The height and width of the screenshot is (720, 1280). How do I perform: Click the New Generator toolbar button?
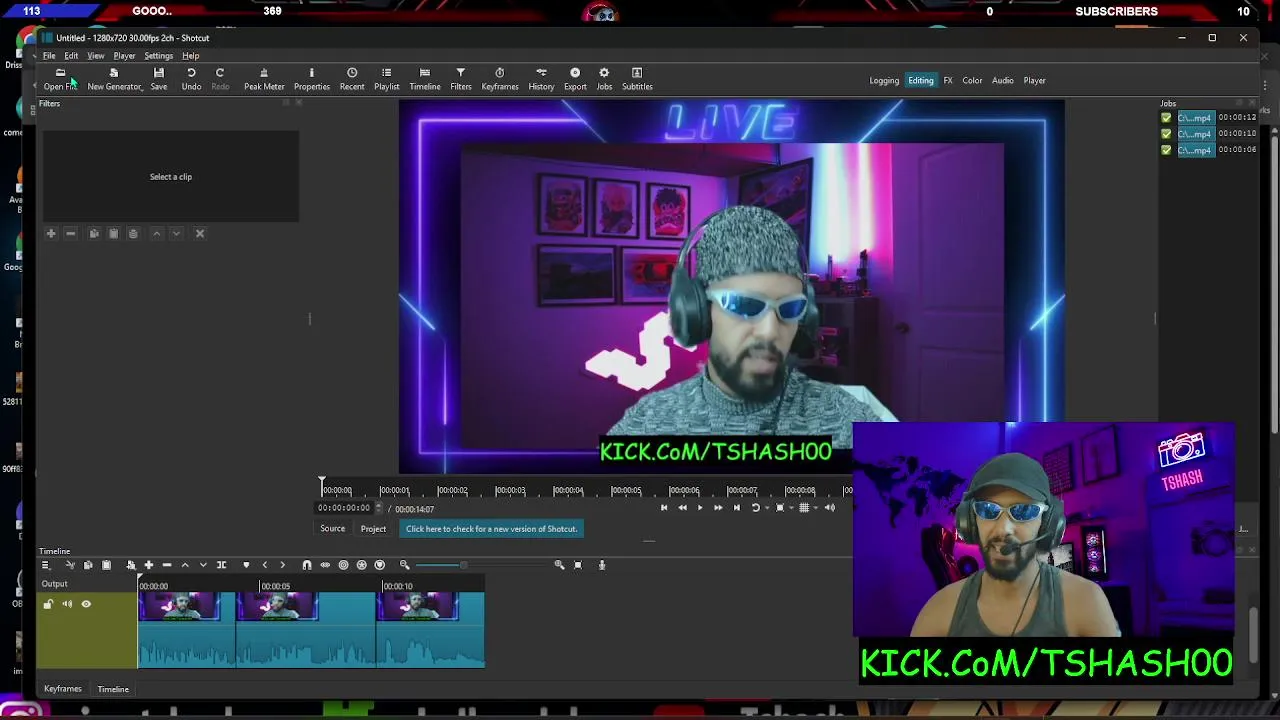[114, 79]
